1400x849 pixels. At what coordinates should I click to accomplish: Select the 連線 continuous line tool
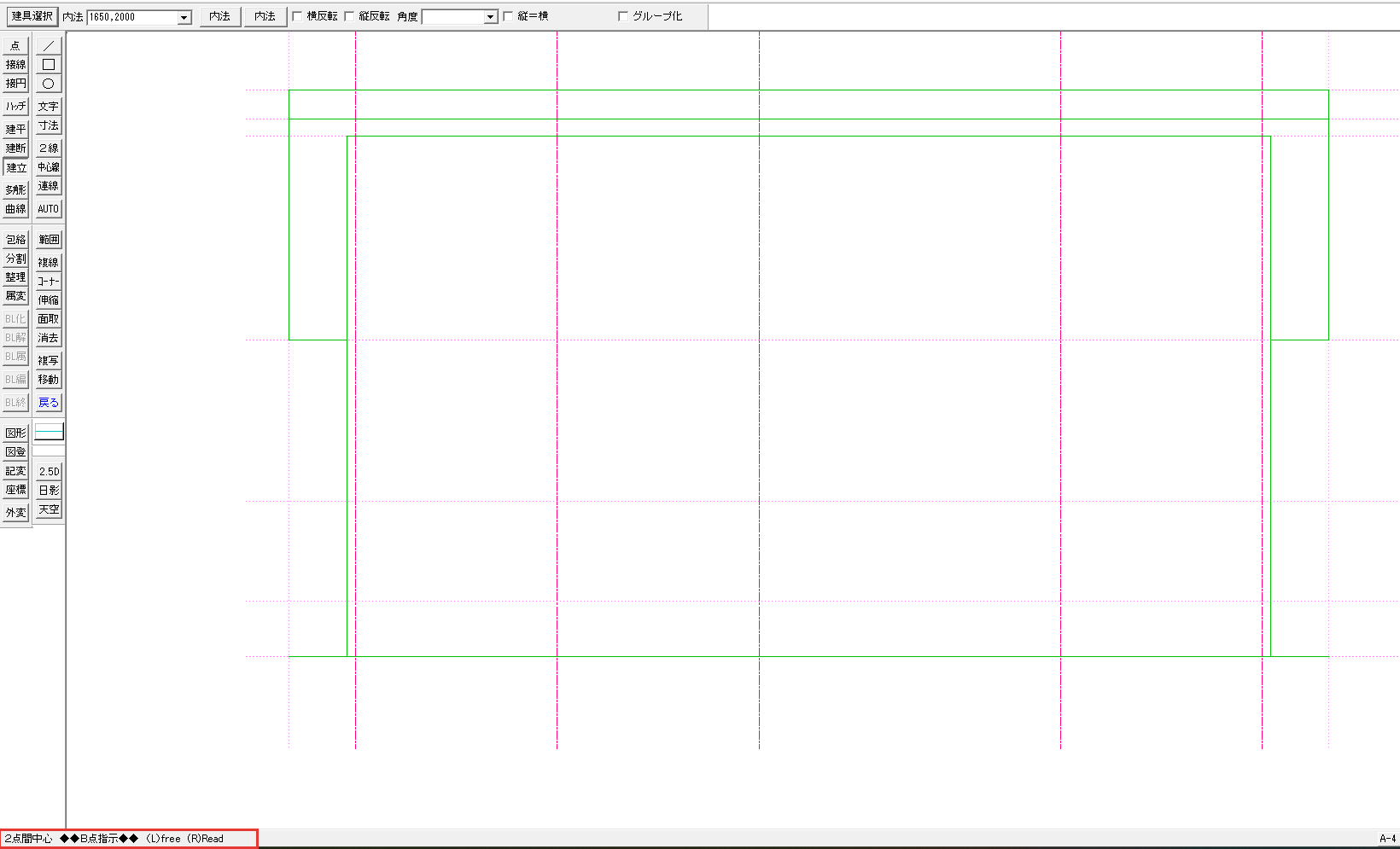tap(49, 186)
